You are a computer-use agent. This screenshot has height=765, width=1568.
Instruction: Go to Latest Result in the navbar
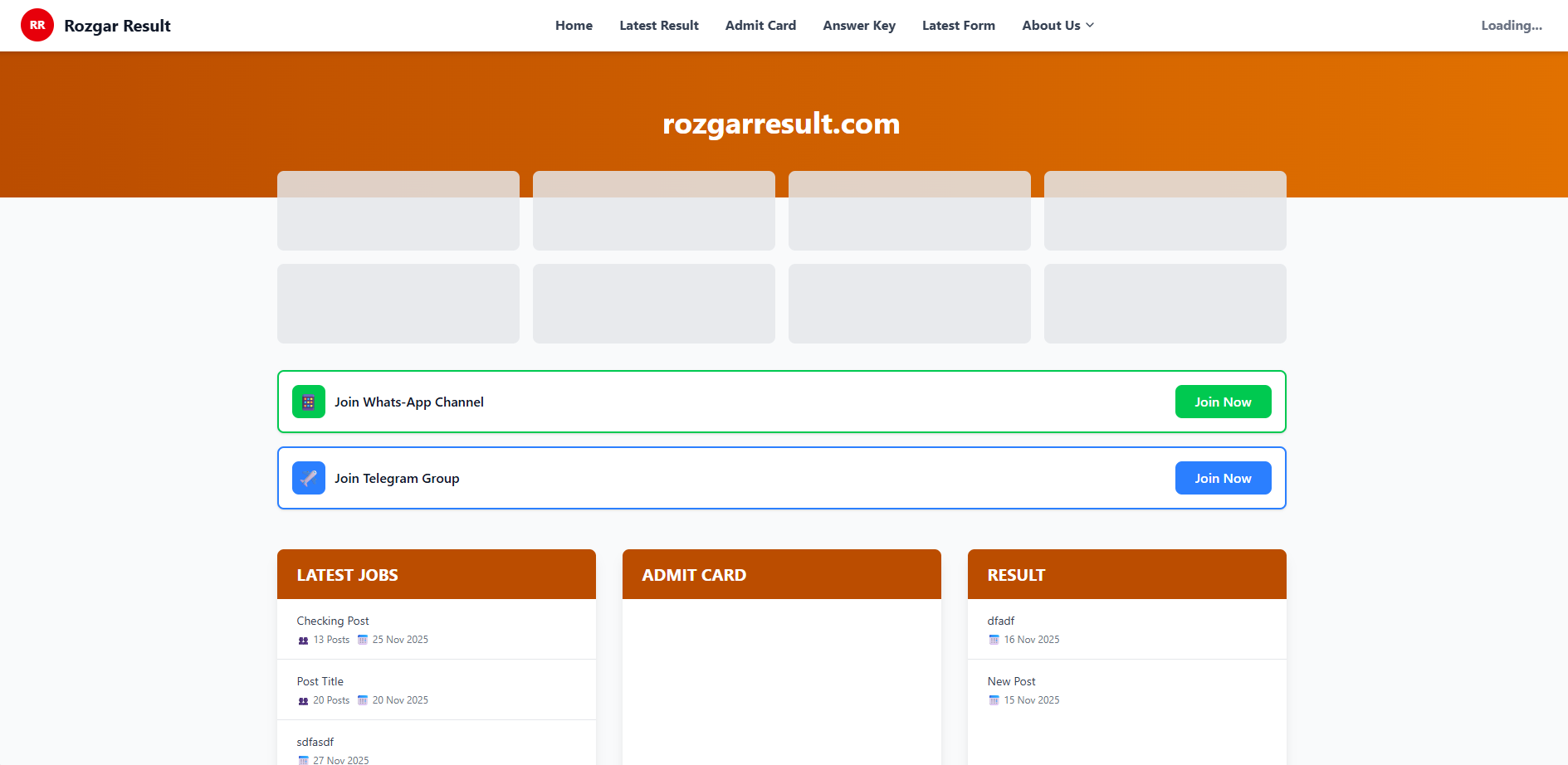coord(658,25)
